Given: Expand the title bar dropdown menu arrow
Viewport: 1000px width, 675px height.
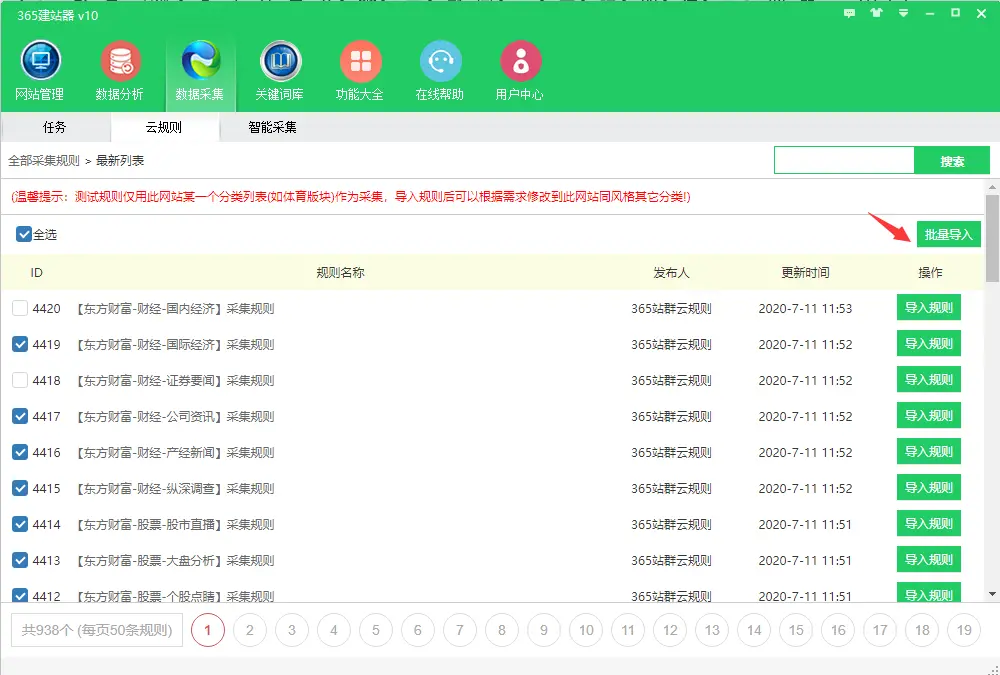Looking at the screenshot, I should click(903, 14).
